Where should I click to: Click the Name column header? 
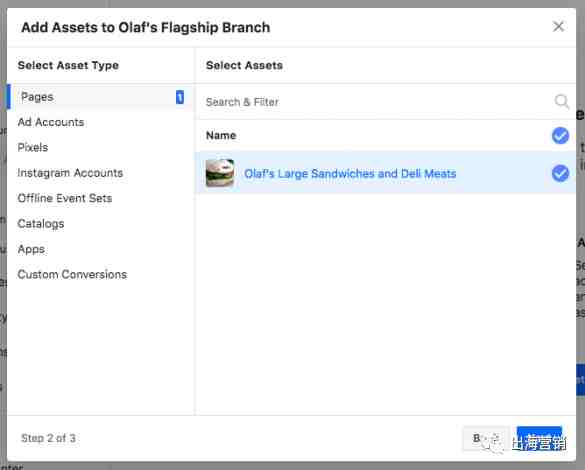tap(221, 135)
